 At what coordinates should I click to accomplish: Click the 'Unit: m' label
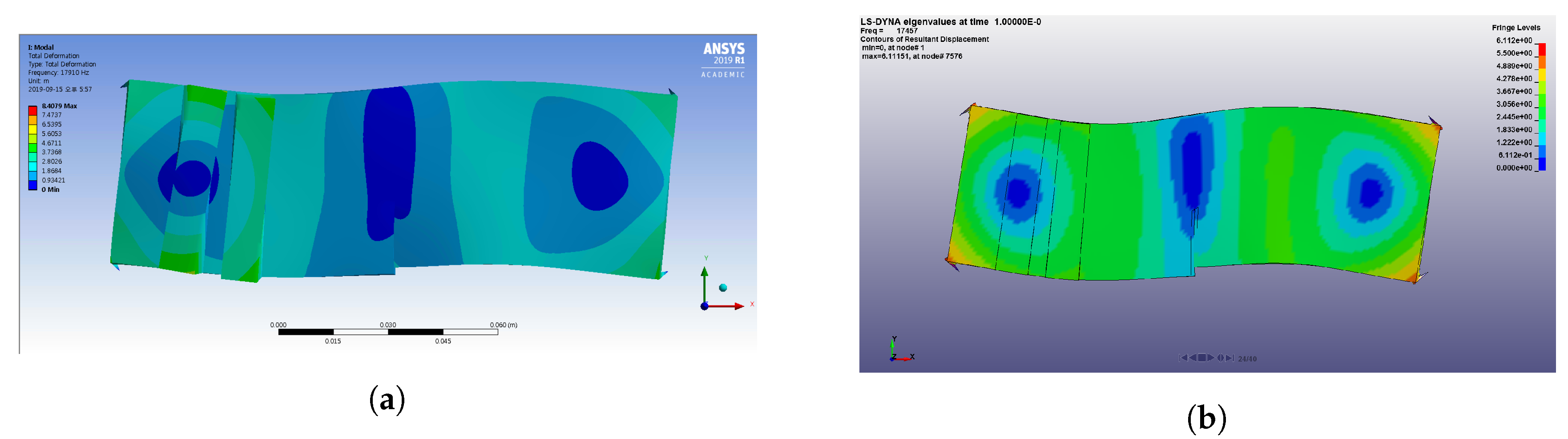click(x=38, y=81)
